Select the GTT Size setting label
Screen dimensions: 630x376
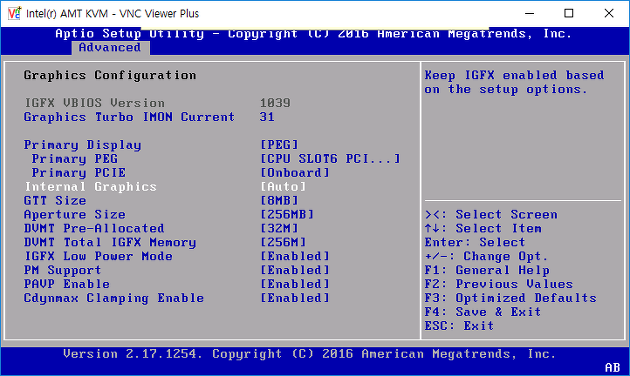click(x=55, y=200)
